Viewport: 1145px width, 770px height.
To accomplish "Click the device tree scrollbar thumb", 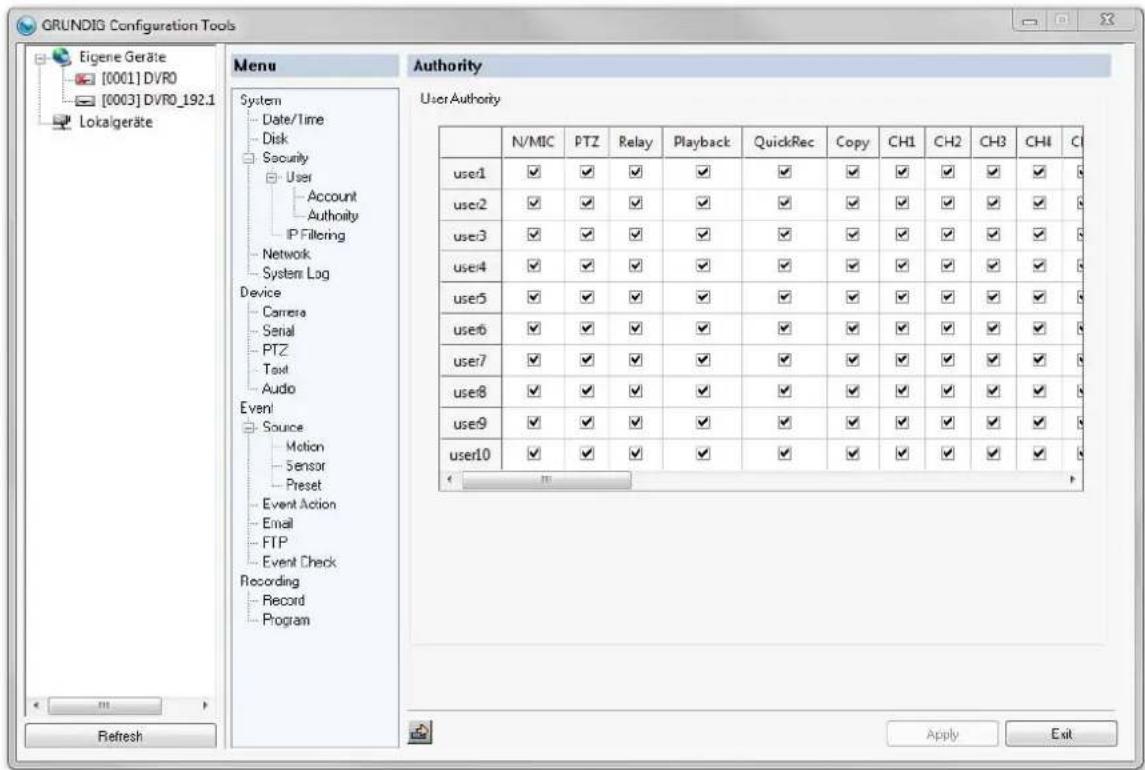I will click(104, 706).
